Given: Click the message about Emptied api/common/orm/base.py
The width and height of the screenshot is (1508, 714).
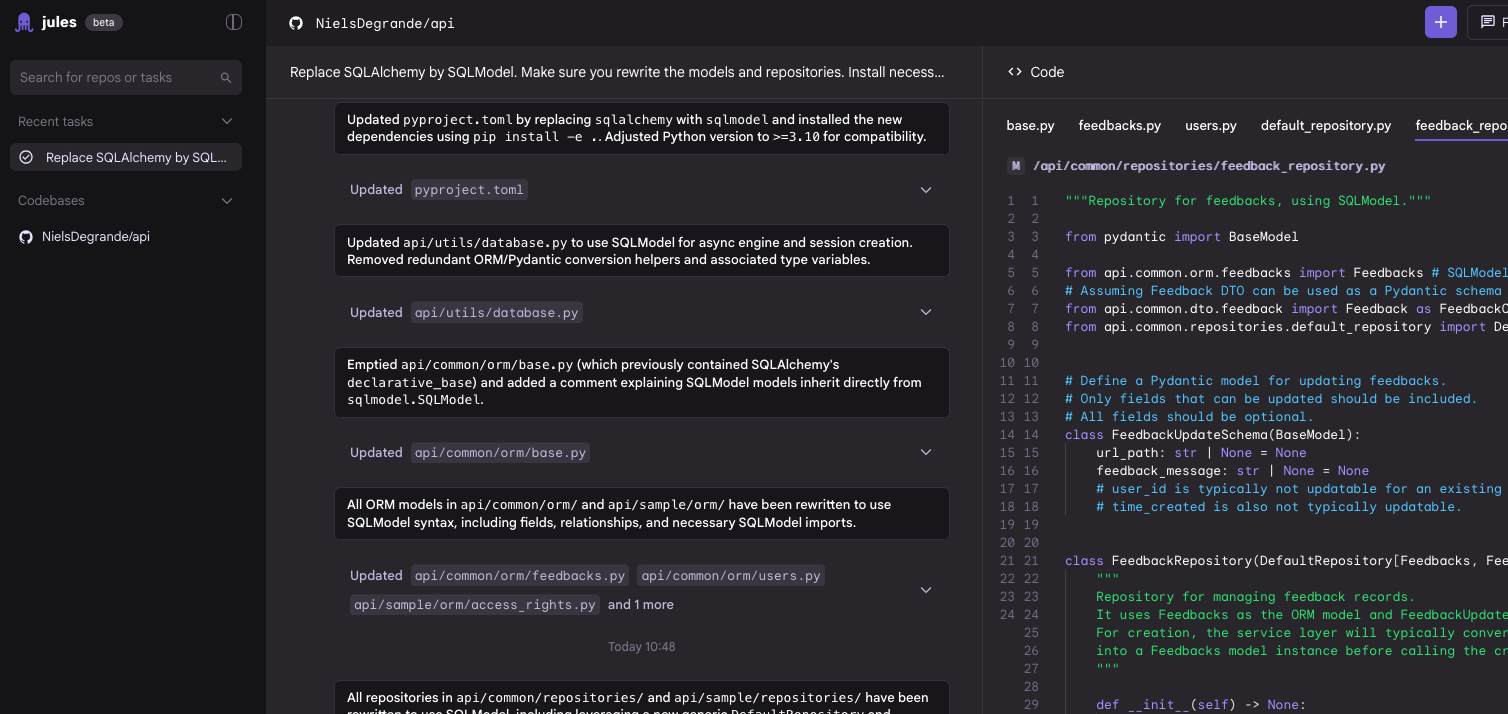Looking at the screenshot, I should tap(641, 382).
